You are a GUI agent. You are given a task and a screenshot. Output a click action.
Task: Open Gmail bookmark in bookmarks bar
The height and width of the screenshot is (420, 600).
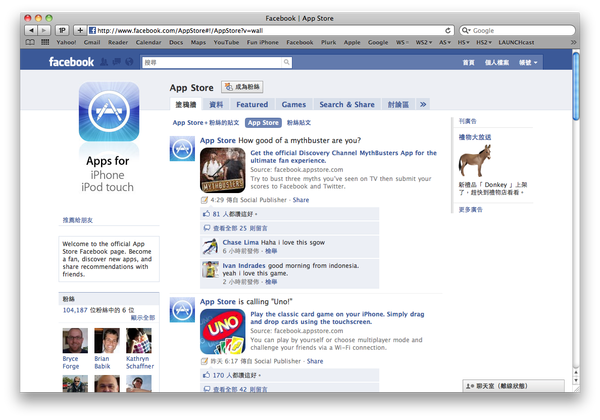pyautogui.click(x=92, y=42)
